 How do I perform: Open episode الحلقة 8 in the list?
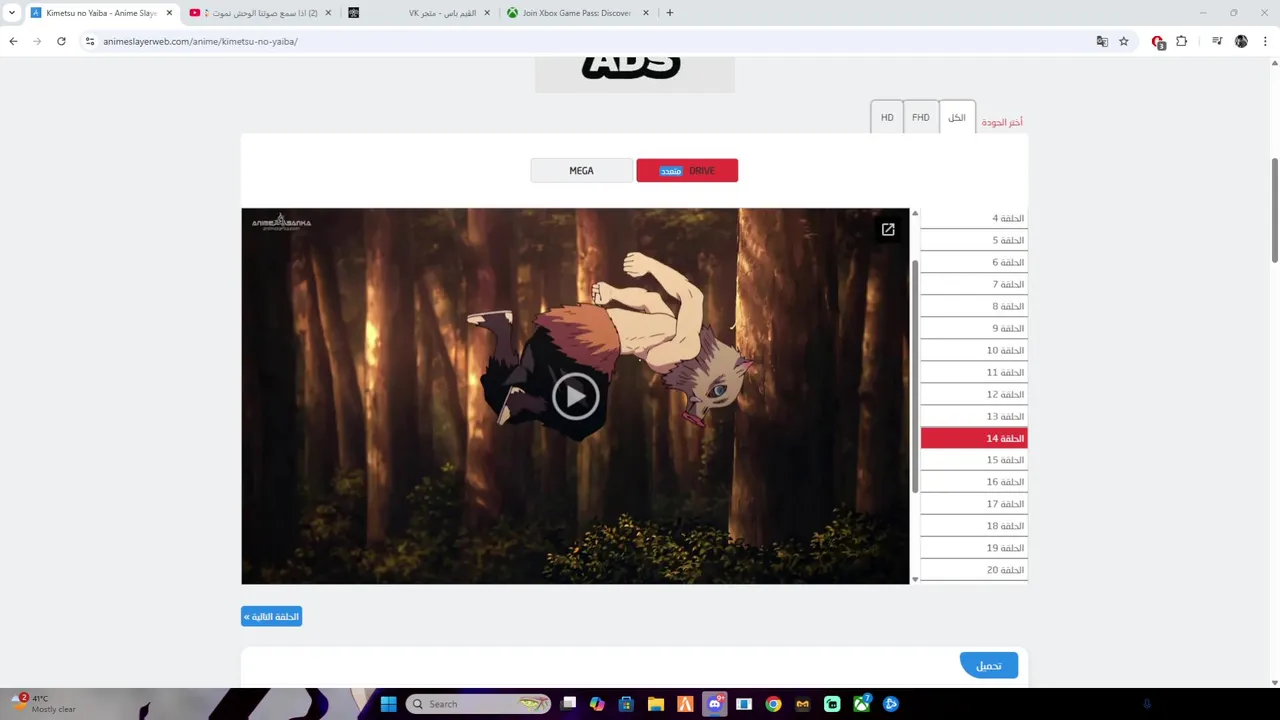974,306
